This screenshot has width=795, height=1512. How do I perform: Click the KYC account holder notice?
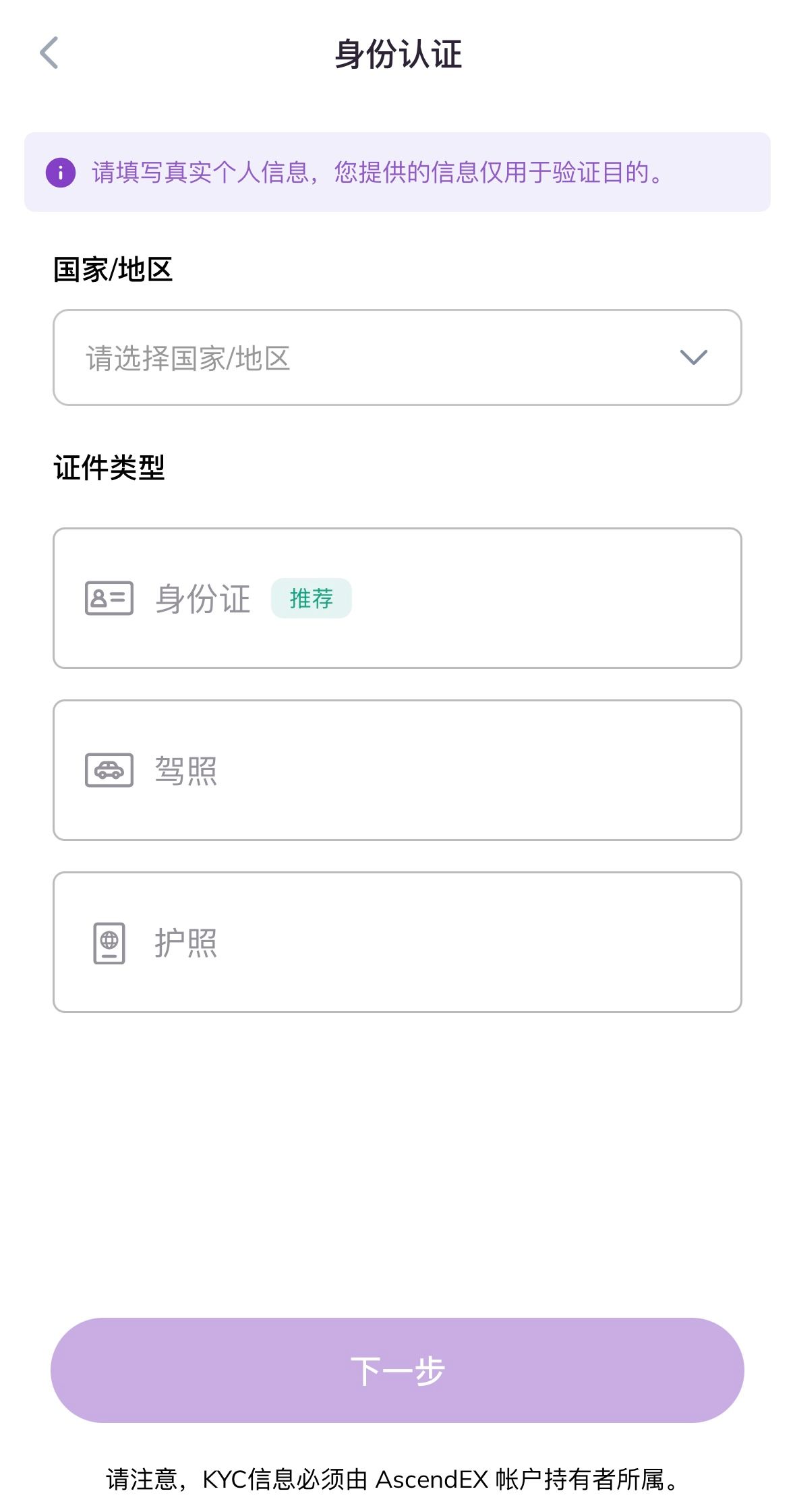(394, 1479)
